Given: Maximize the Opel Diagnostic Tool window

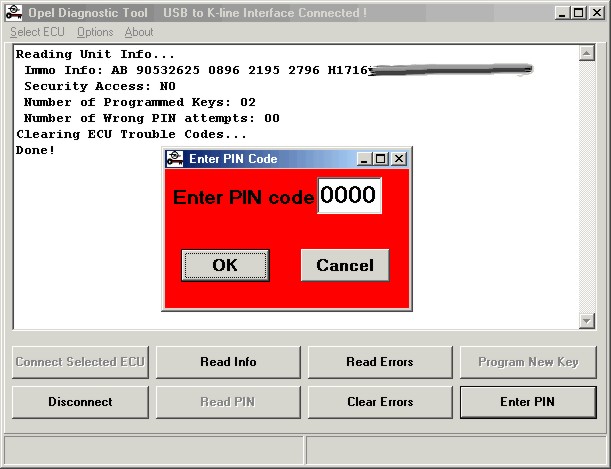Looking at the screenshot, I should tap(579, 13).
